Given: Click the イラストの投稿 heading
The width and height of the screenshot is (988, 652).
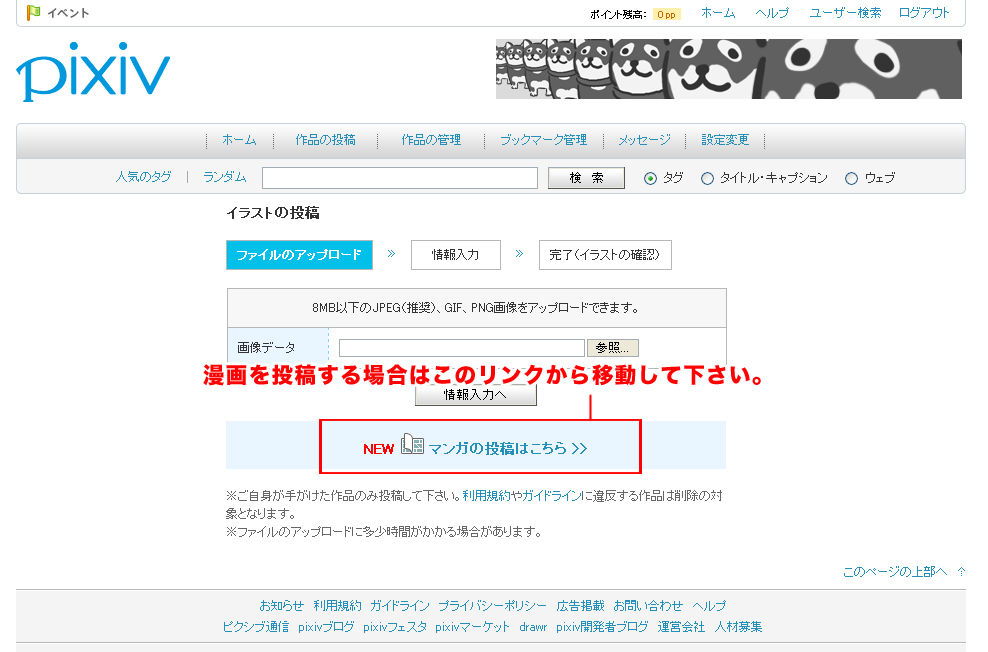Looking at the screenshot, I should pos(273,213).
